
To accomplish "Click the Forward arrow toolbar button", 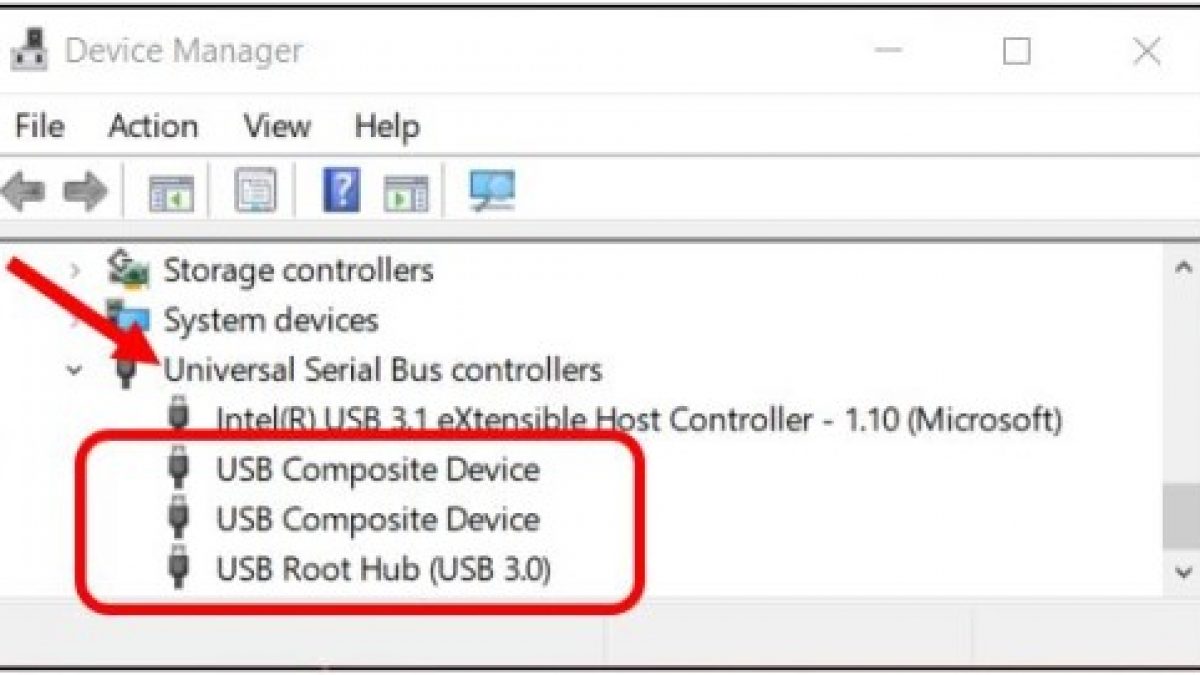I will pyautogui.click(x=85, y=190).
